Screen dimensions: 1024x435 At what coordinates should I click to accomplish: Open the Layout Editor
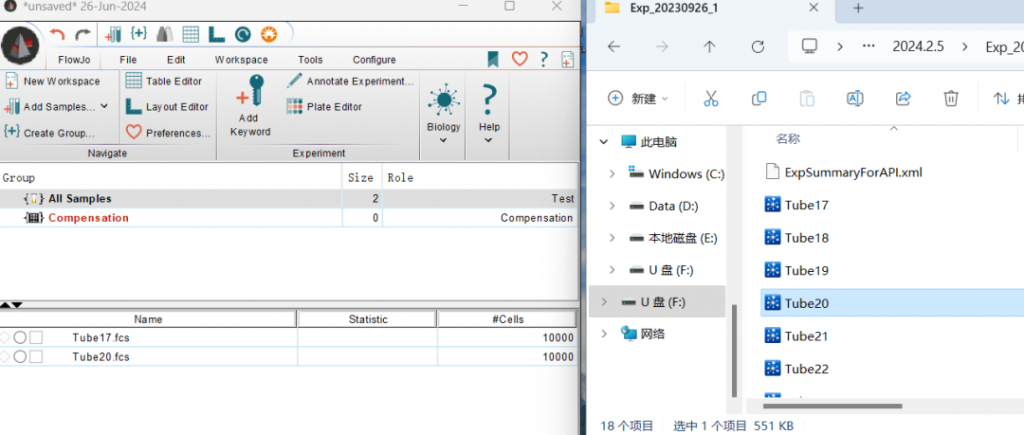coord(167,107)
